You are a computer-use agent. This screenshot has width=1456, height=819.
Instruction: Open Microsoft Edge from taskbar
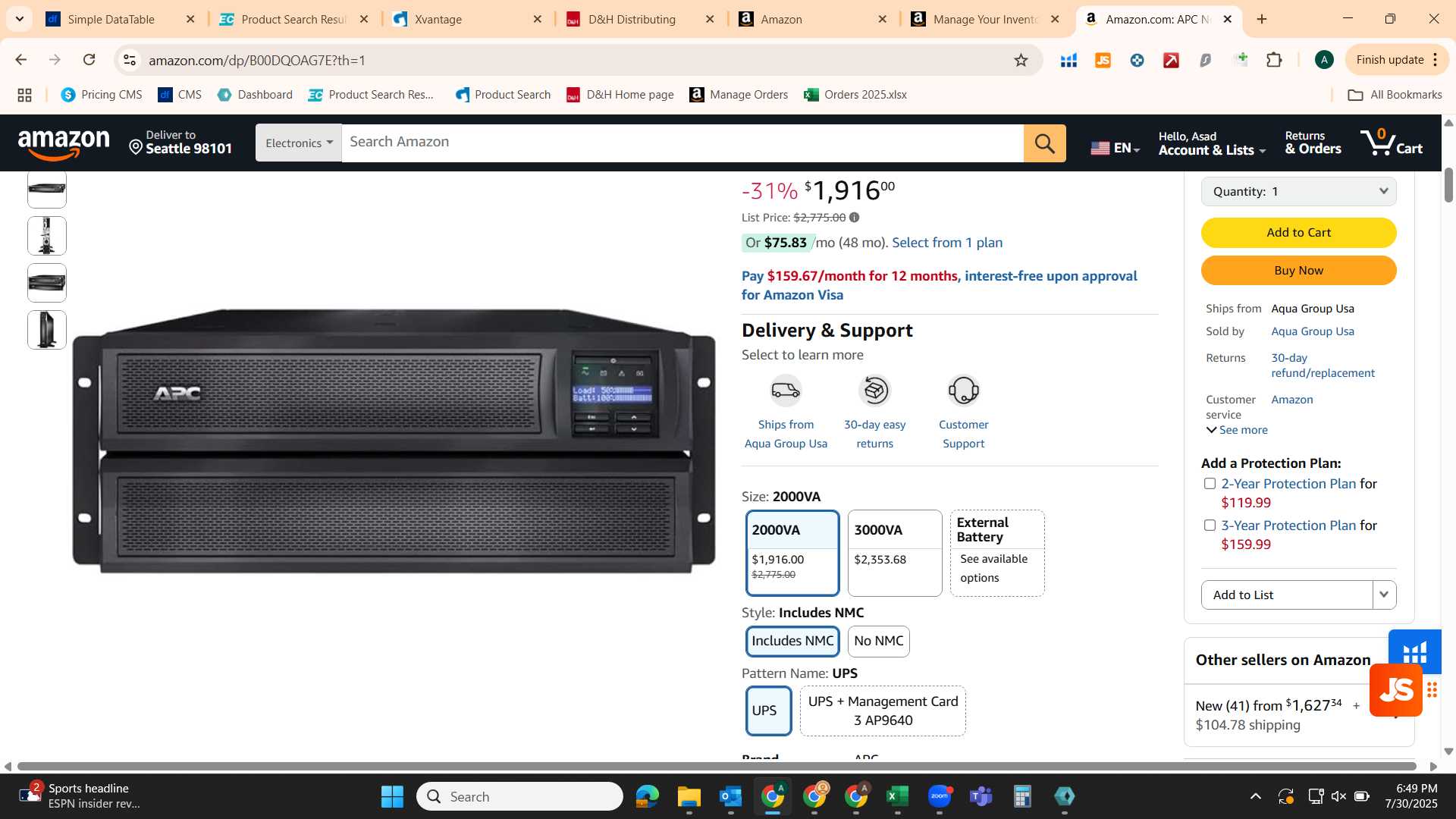(647, 796)
